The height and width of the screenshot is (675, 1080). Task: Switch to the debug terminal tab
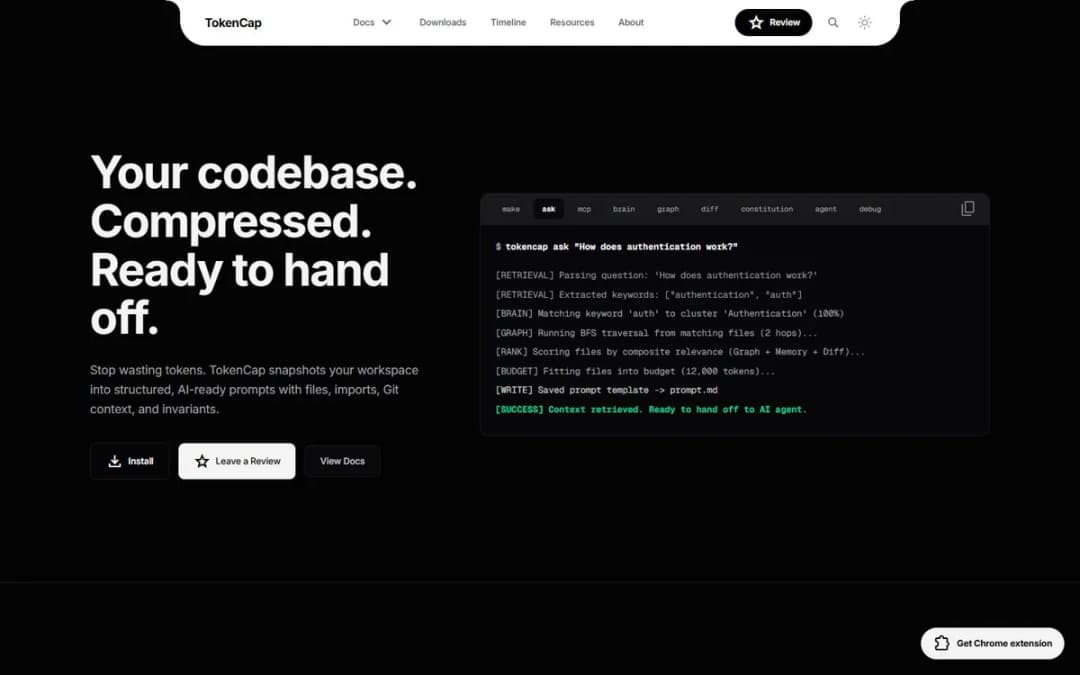(870, 209)
